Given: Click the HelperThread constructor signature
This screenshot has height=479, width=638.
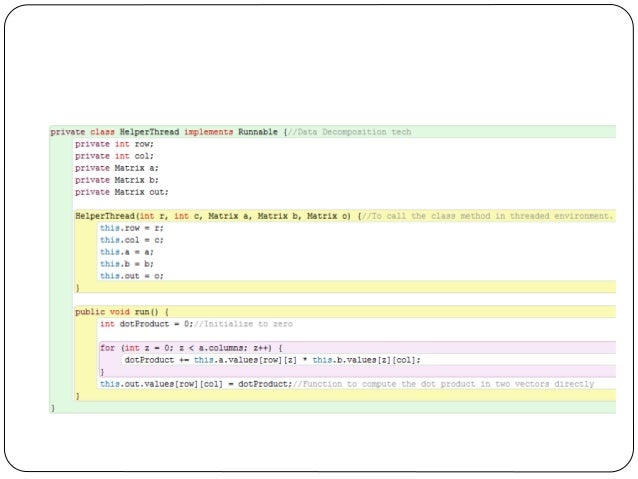Looking at the screenshot, I should (x=213, y=216).
